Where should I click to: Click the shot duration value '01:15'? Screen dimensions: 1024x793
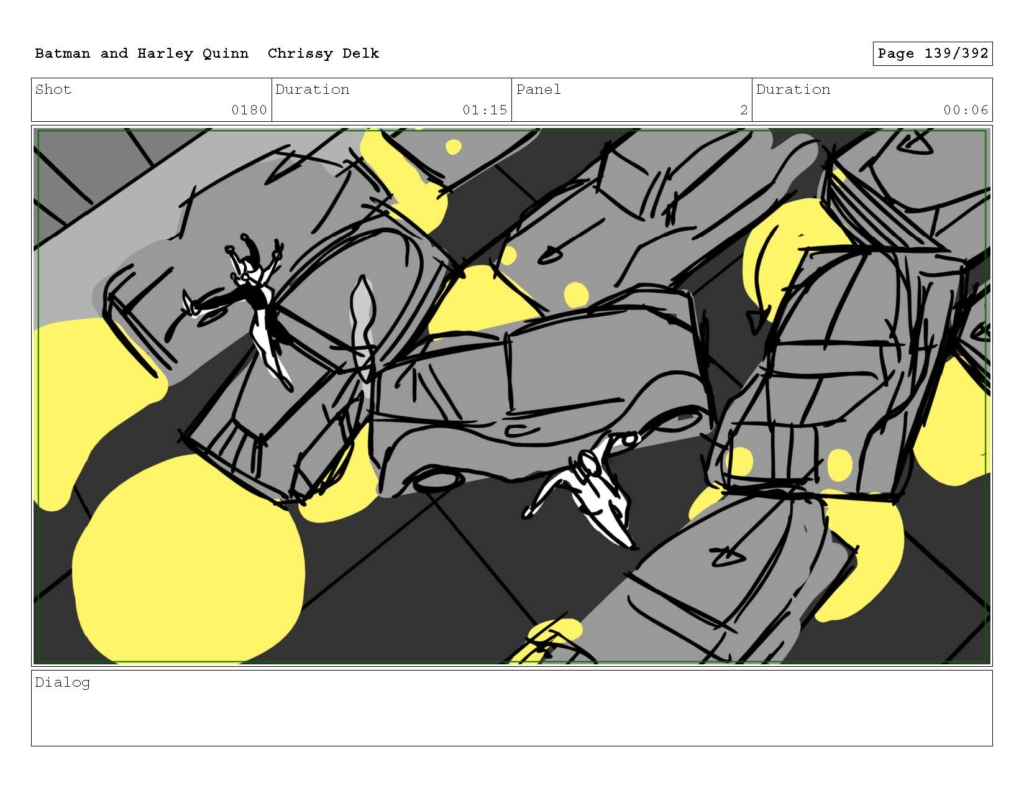click(x=485, y=110)
